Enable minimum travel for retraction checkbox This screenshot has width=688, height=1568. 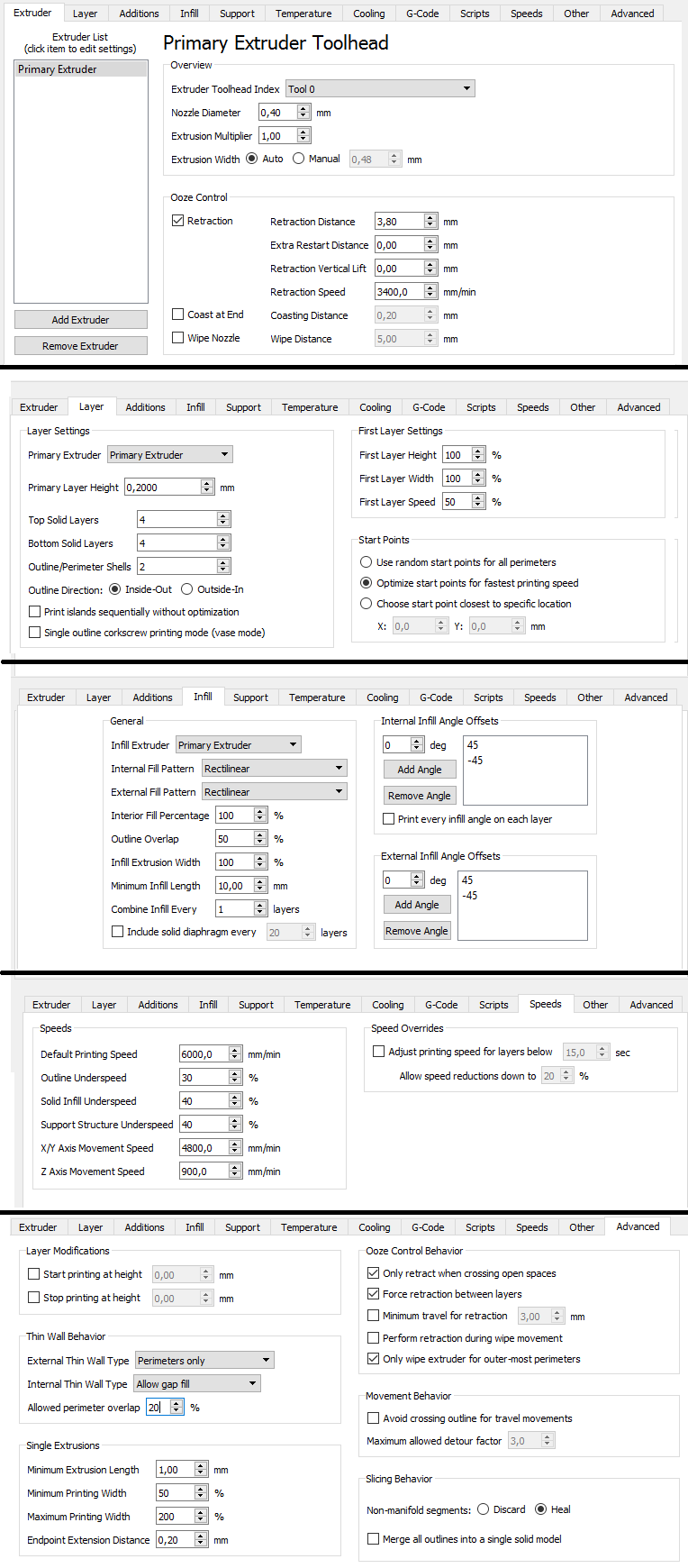click(374, 1316)
